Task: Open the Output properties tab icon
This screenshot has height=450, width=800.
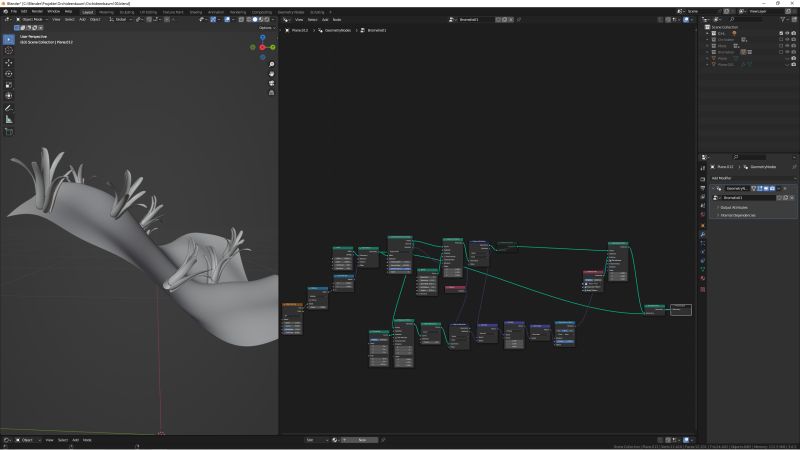Action: (703, 188)
